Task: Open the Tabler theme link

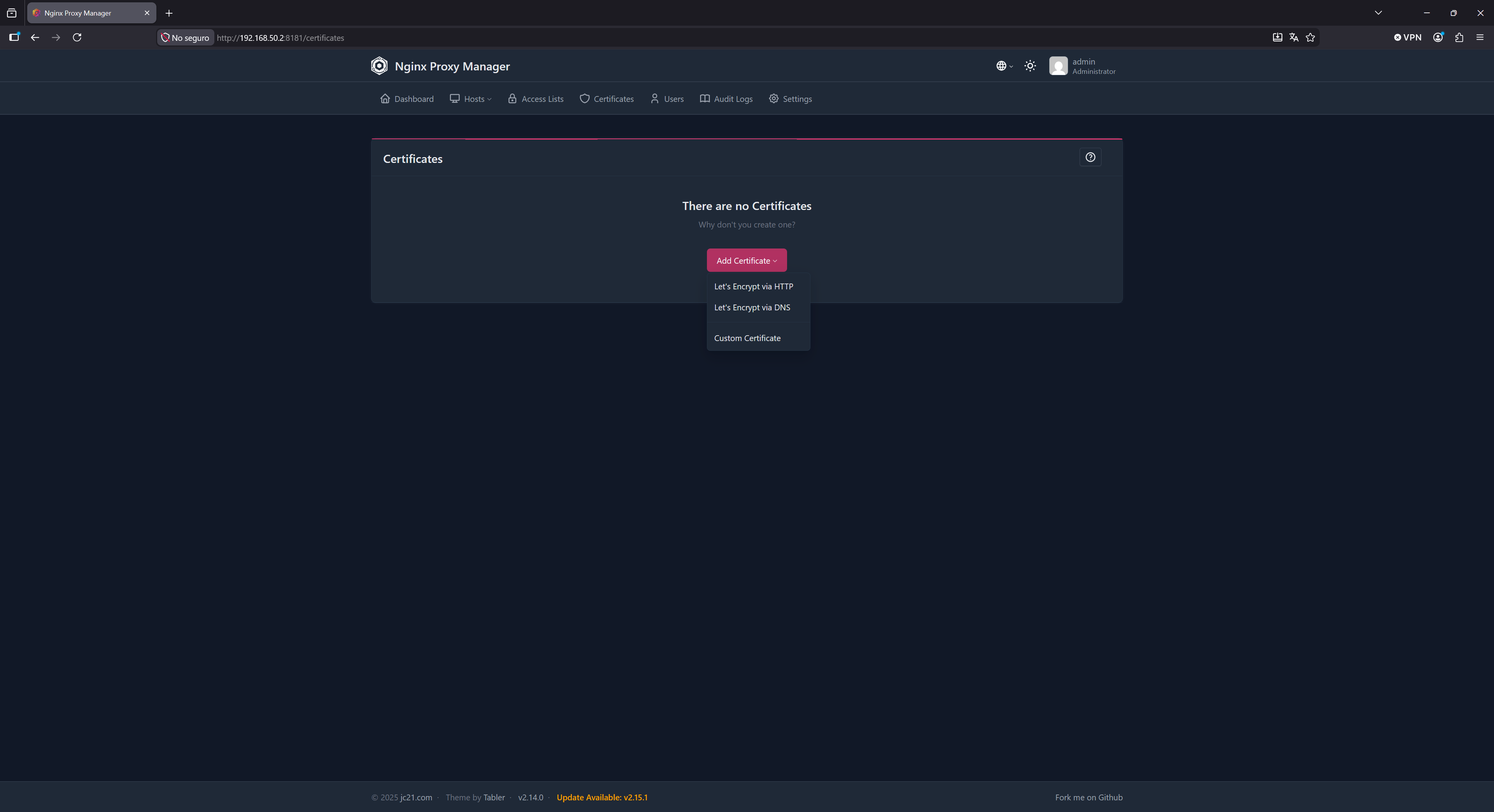Action: click(x=494, y=798)
